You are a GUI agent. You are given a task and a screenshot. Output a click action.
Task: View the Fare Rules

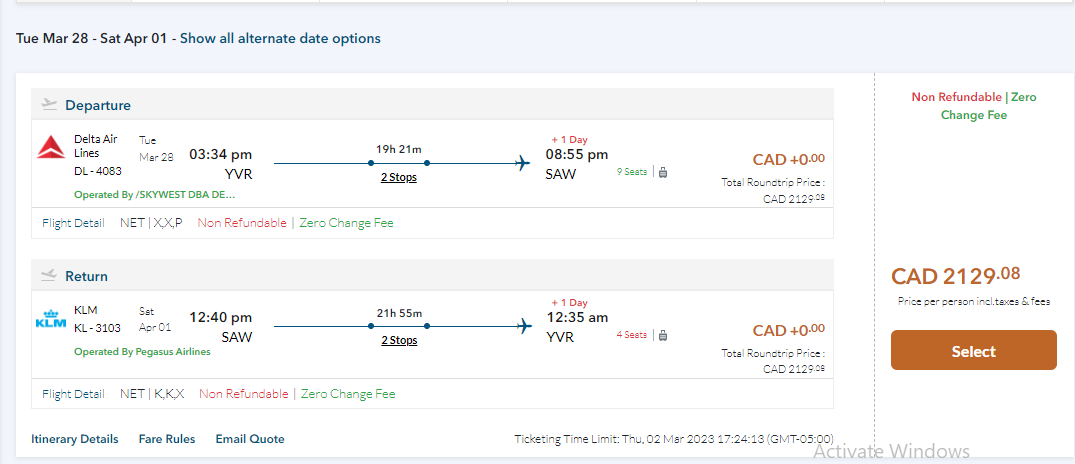click(x=166, y=439)
